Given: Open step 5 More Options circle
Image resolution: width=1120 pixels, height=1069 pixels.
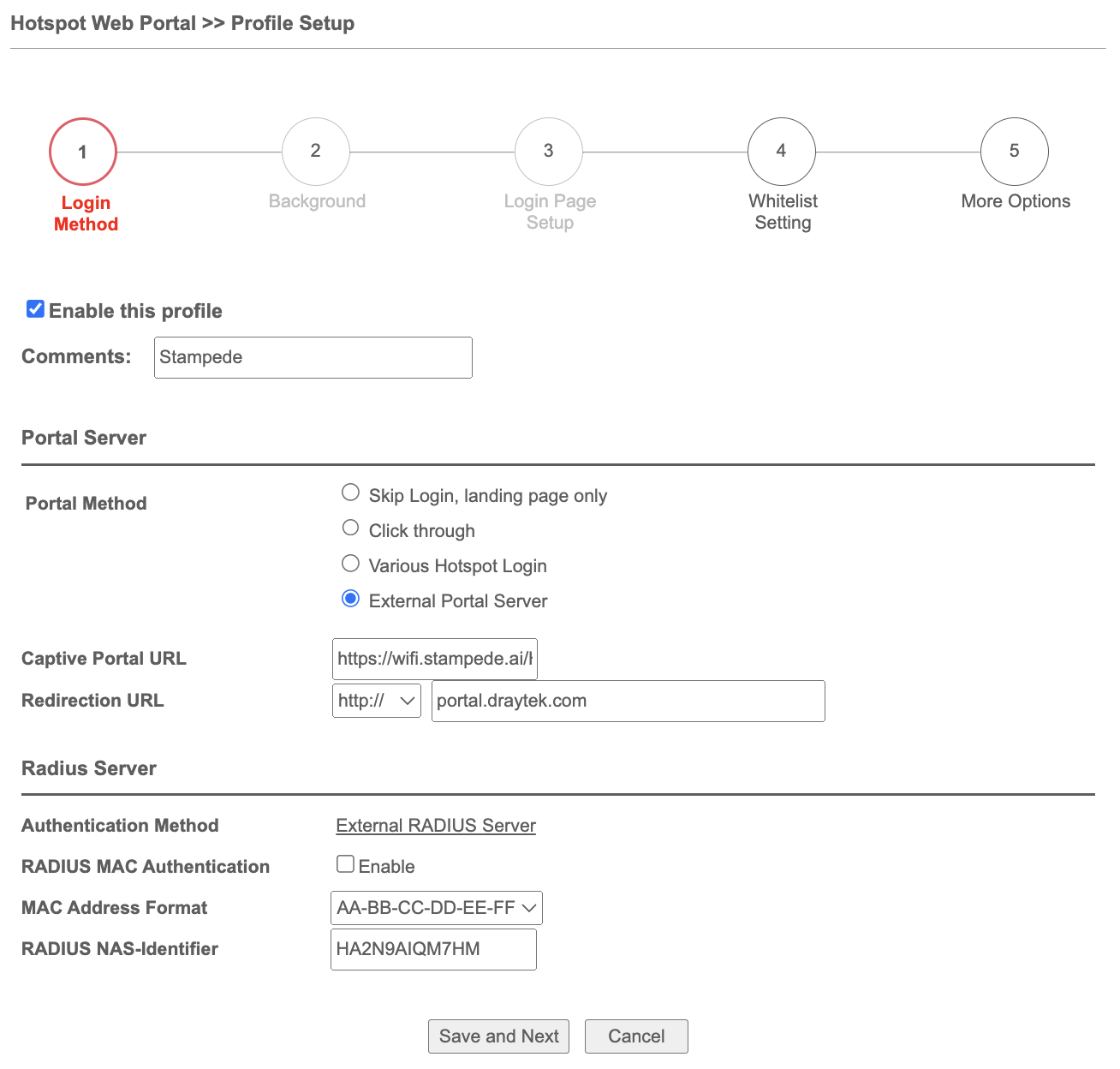Looking at the screenshot, I should pyautogui.click(x=1014, y=152).
